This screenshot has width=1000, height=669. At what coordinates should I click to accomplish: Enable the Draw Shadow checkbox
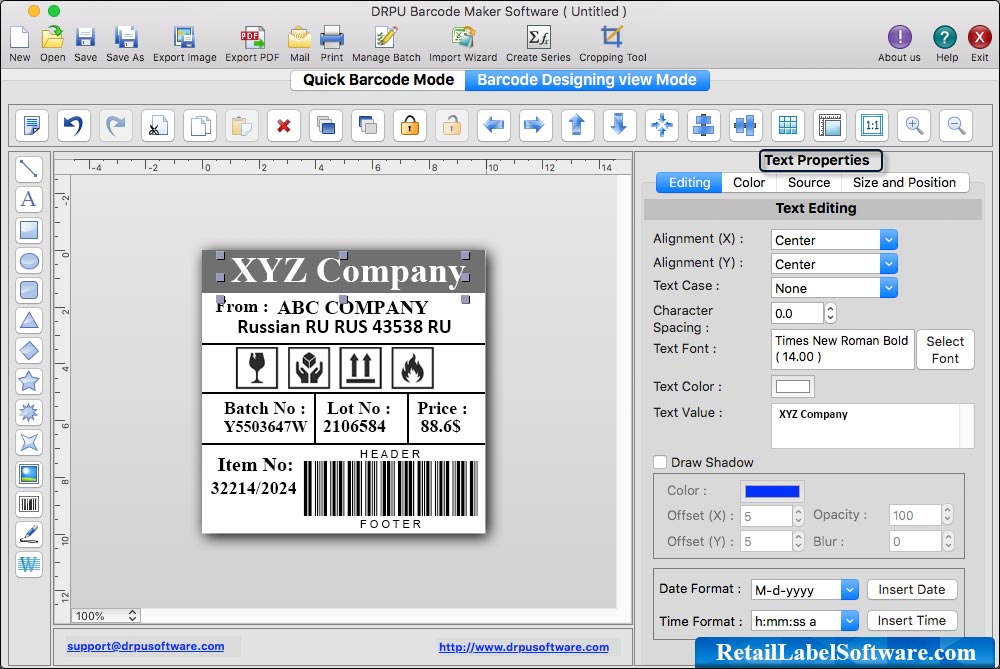pos(659,462)
